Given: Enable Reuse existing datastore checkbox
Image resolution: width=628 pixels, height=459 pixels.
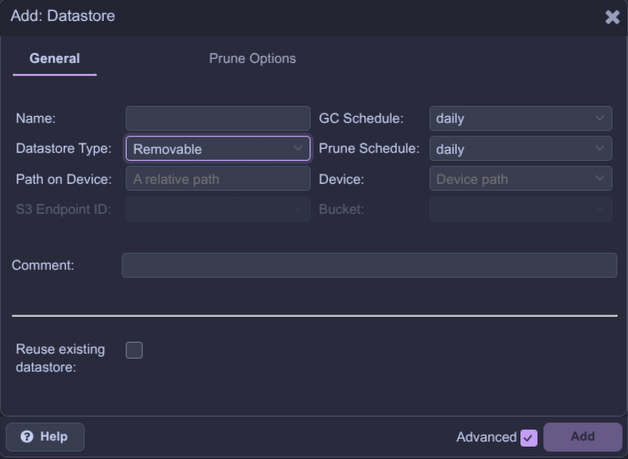Looking at the screenshot, I should pyautogui.click(x=134, y=350).
